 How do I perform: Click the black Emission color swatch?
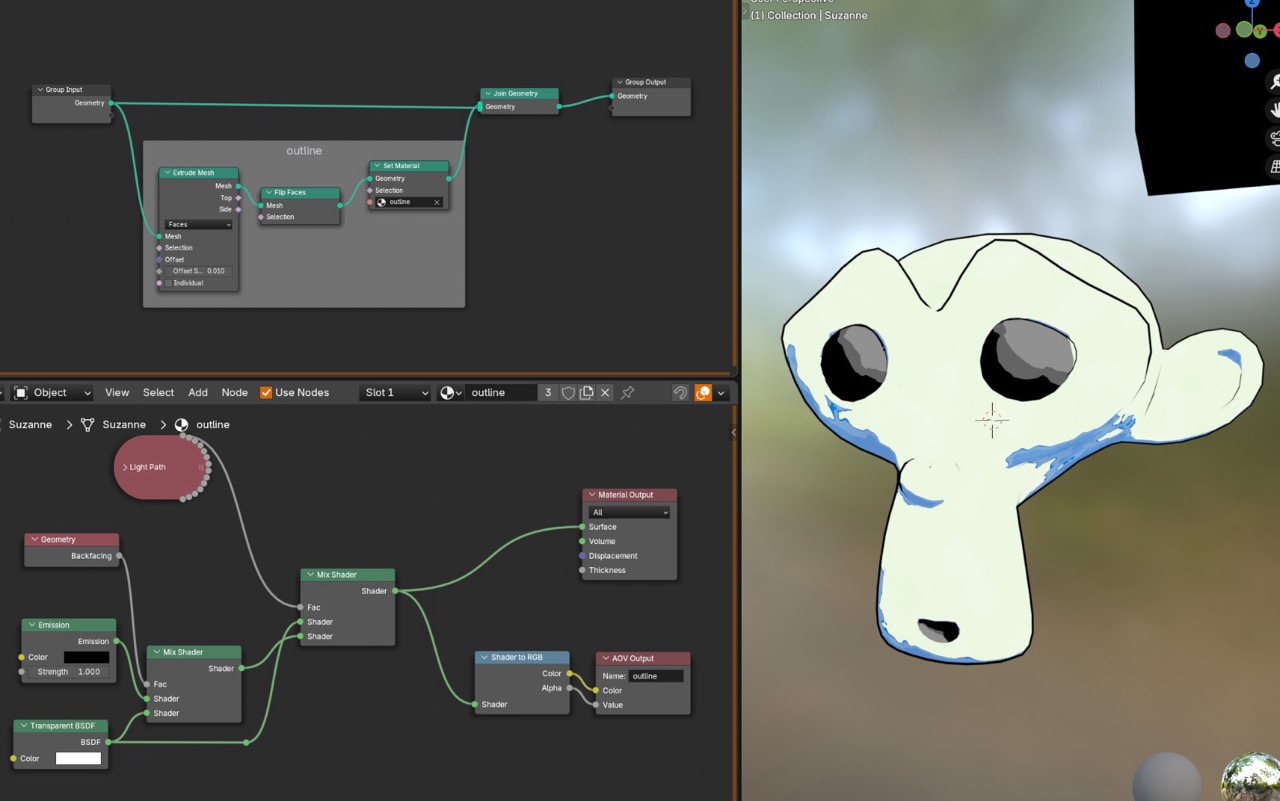pyautogui.click(x=86, y=658)
